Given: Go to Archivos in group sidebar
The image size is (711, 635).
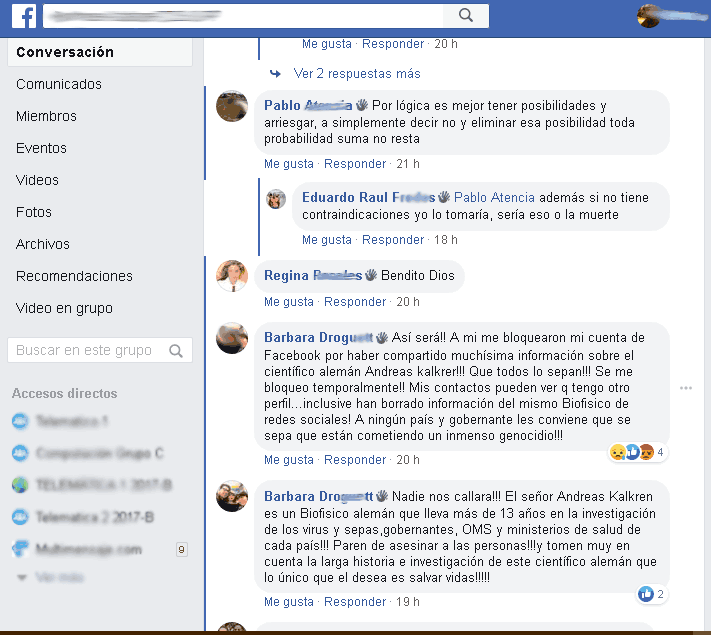Looking at the screenshot, I should 43,244.
